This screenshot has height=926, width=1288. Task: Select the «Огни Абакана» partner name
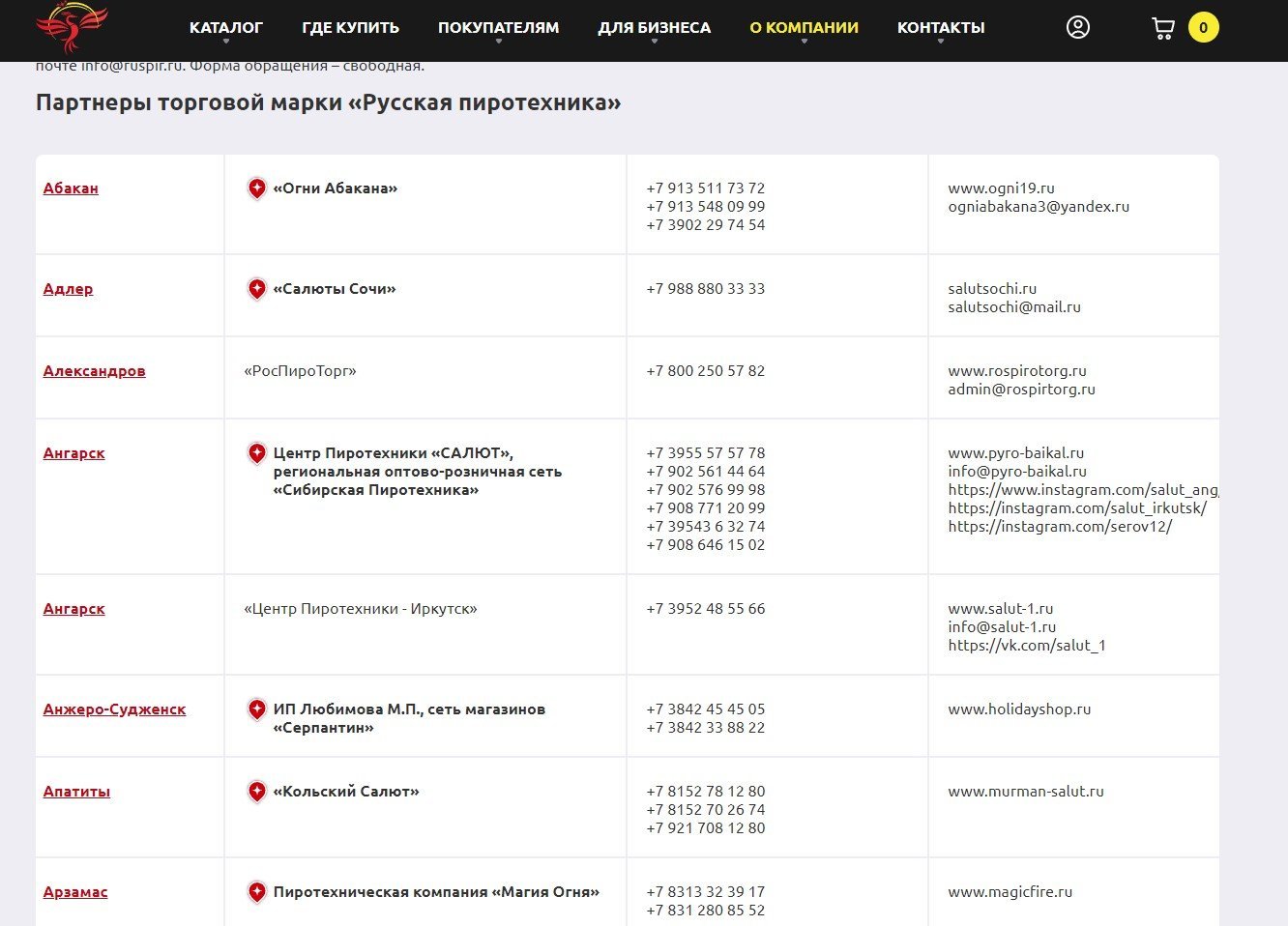(x=336, y=188)
